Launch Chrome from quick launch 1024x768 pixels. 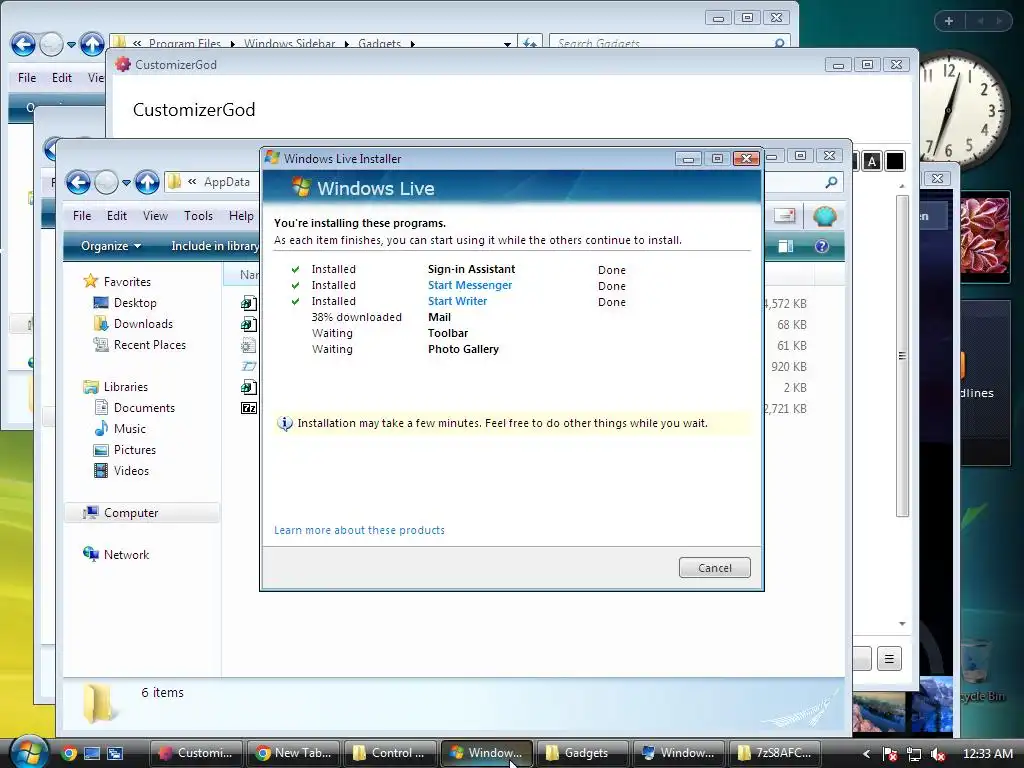tap(69, 753)
